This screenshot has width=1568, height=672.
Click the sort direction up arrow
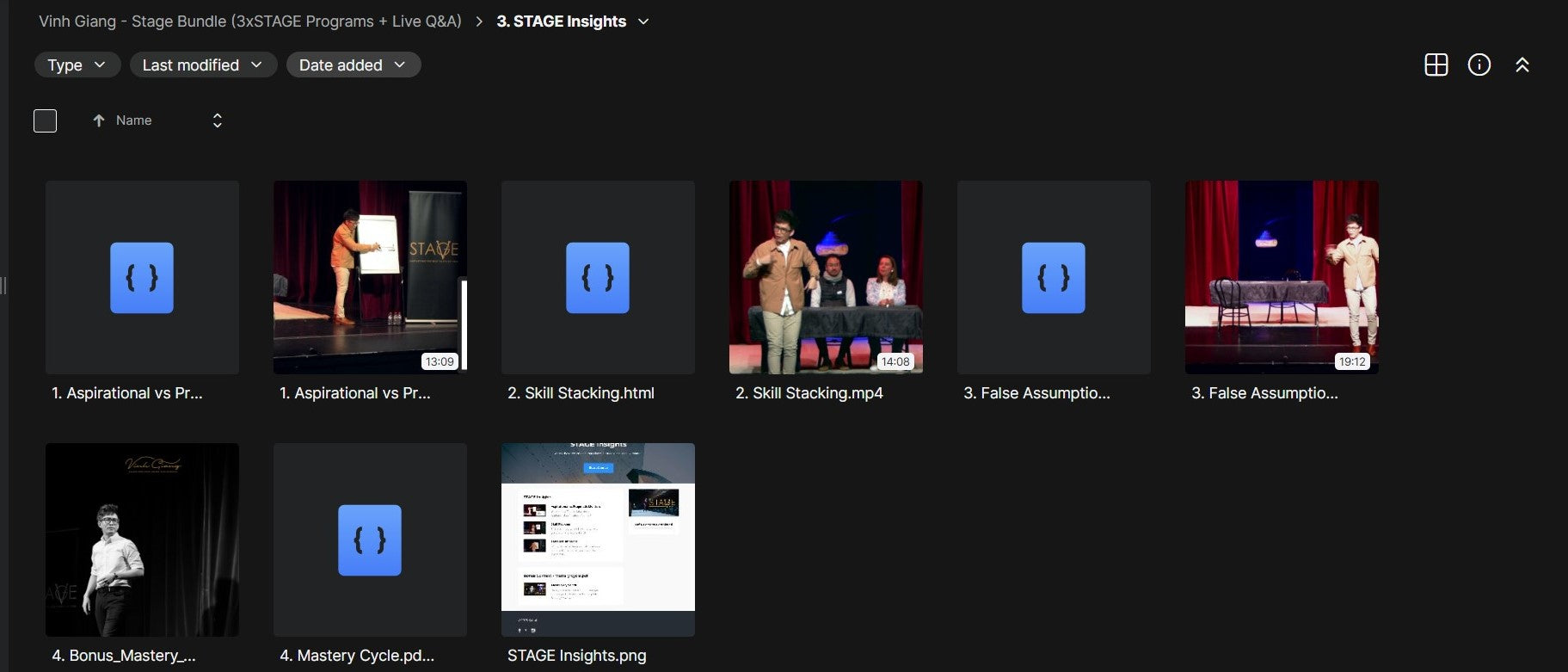pyautogui.click(x=99, y=120)
